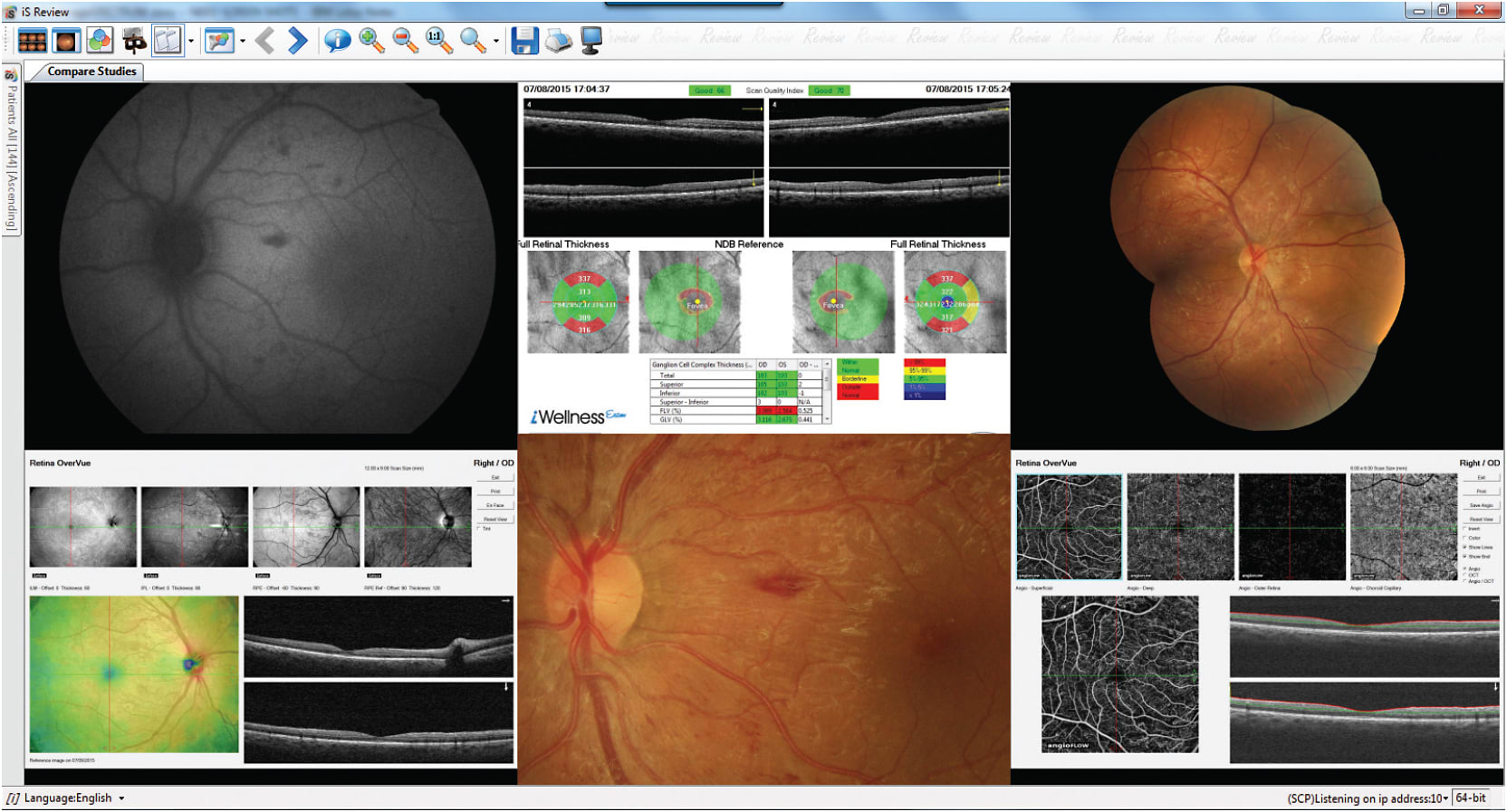This screenshot has width=1507, height=812.
Task: Select the IPL offset en face thumbnail
Action: (195, 527)
